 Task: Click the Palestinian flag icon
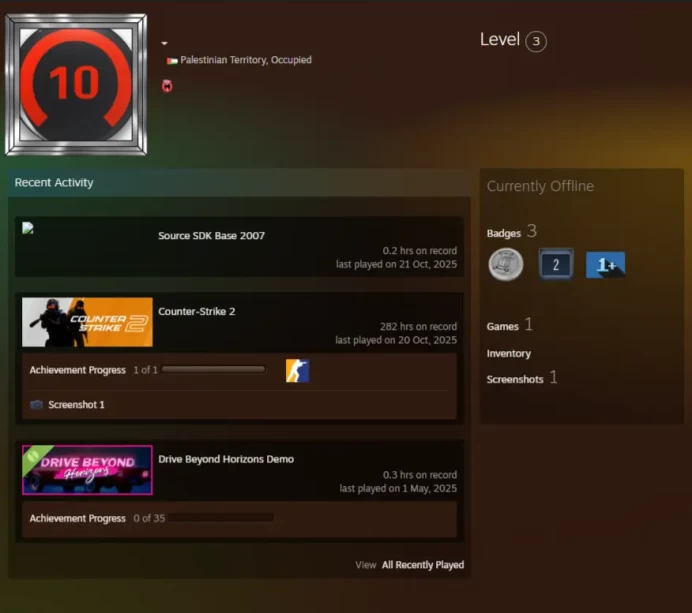[172, 60]
